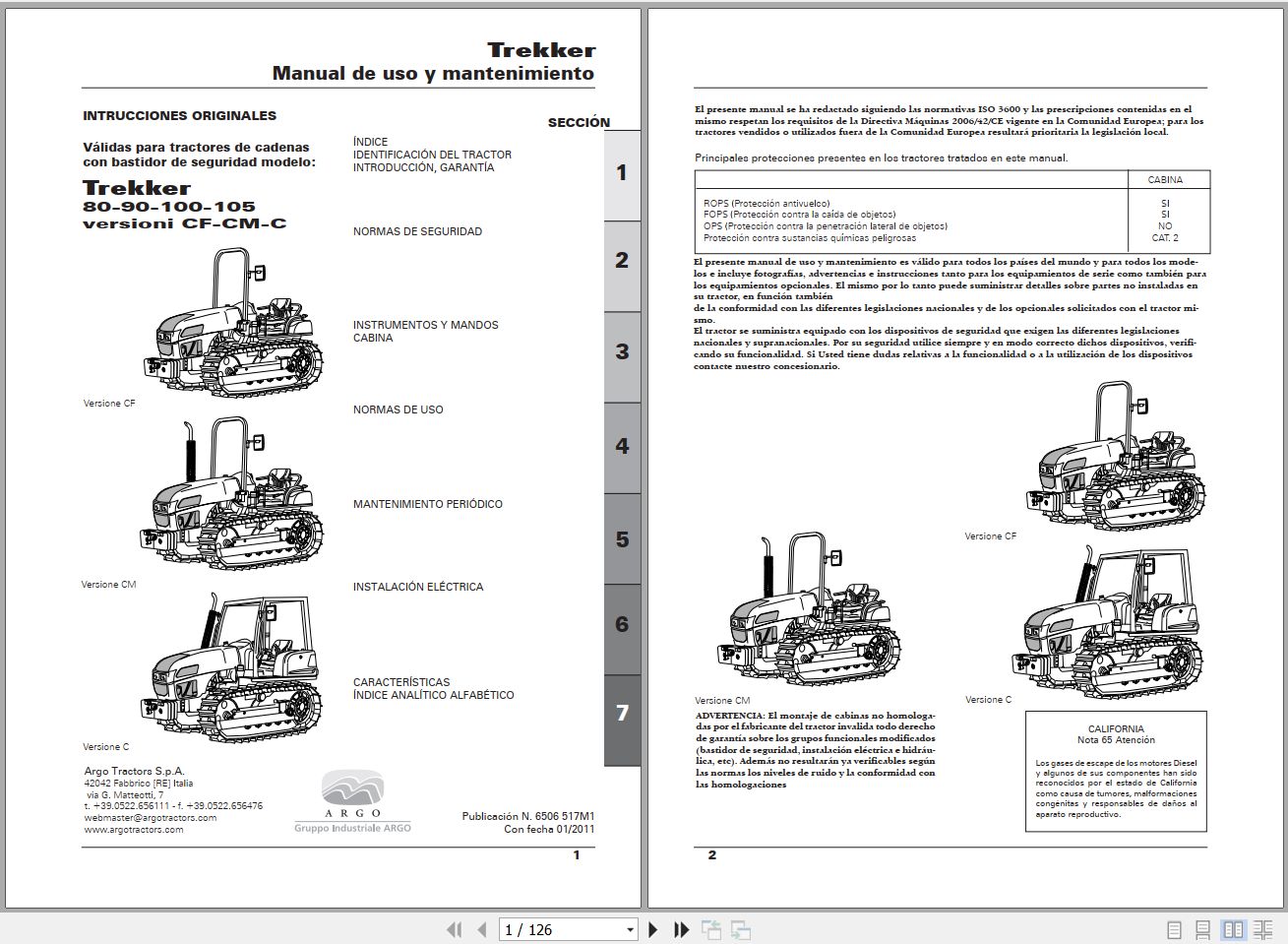Click the Versione C cabin tractor drawing on page 2
1288x944 pixels.
[1108, 622]
